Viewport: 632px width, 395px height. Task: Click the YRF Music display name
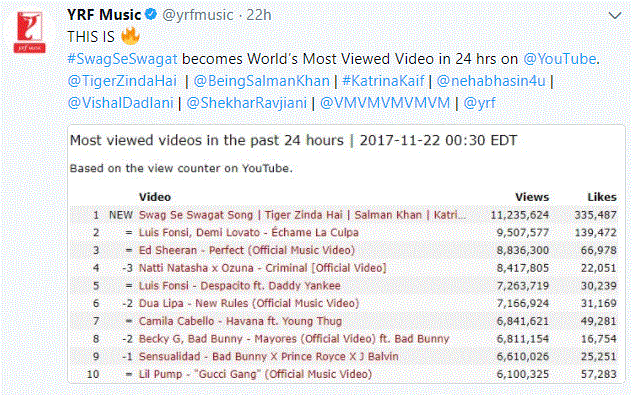104,15
